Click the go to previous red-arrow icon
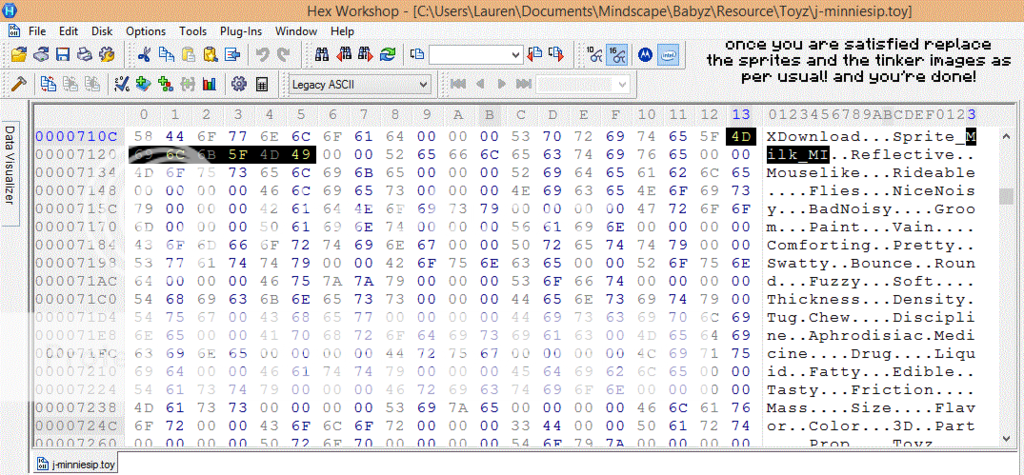 [x=535, y=55]
